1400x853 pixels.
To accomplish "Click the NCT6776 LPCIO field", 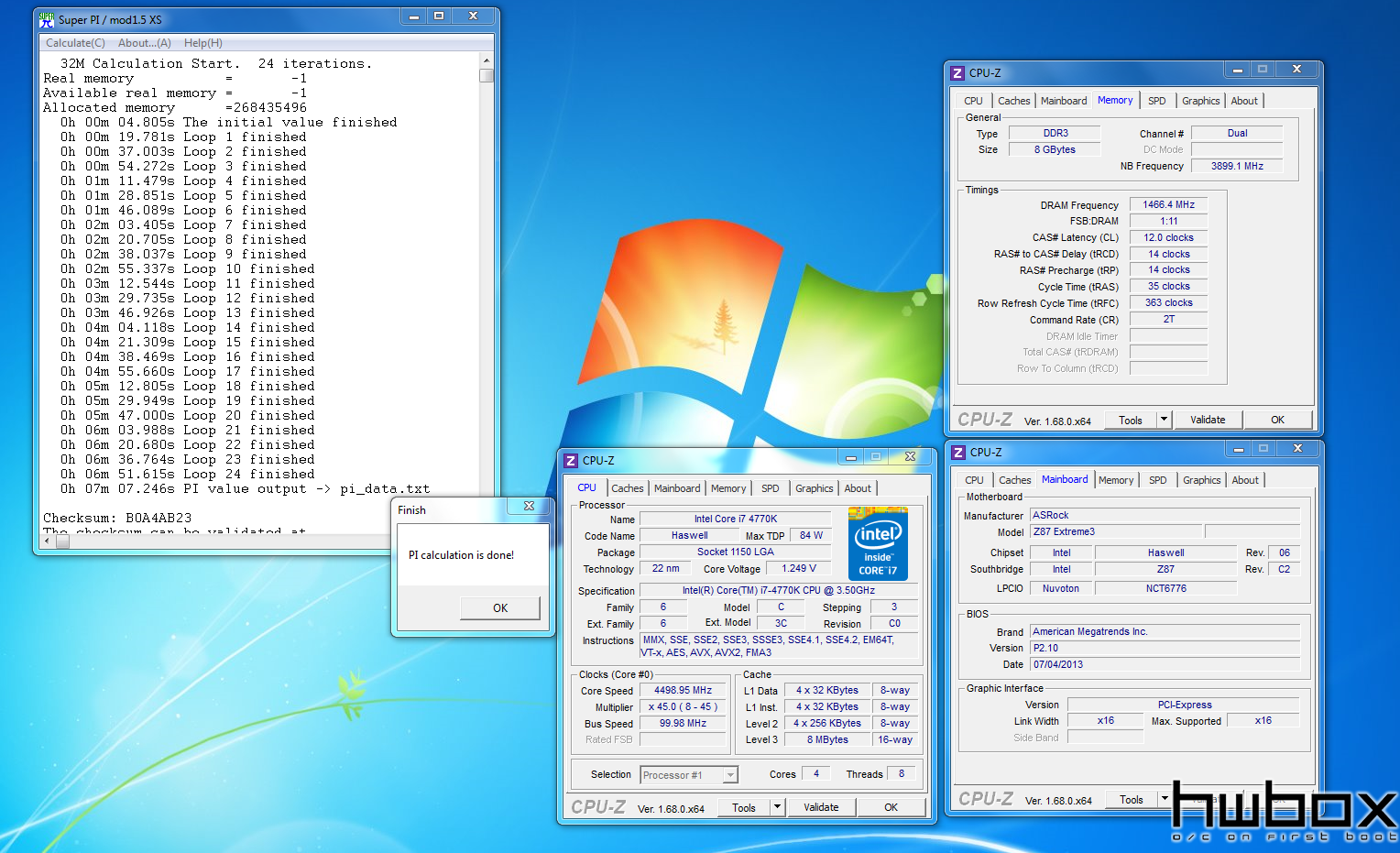I will (1165, 588).
